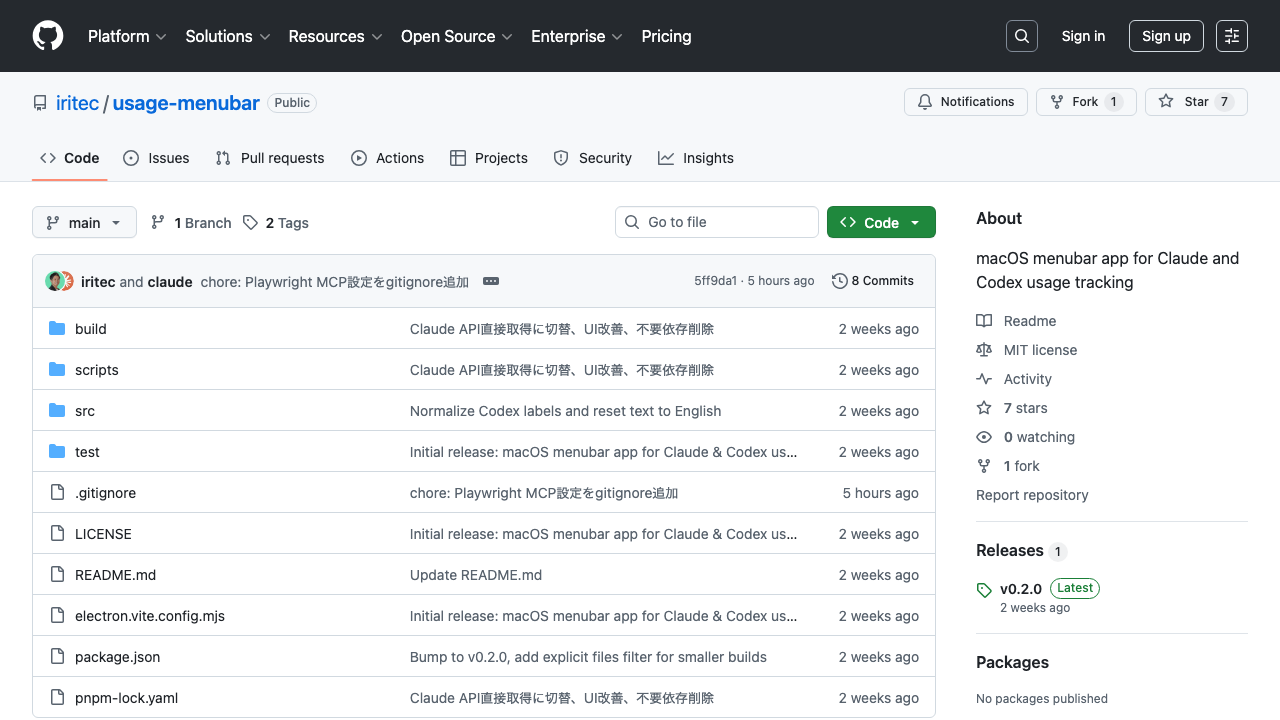Click the GitHub invertocat logo
The width and height of the screenshot is (1280, 720).
point(47,36)
